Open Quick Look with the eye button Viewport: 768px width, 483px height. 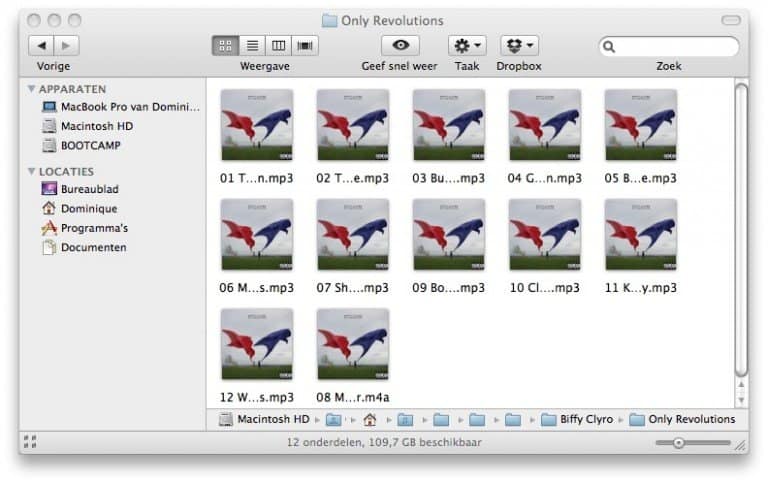click(400, 46)
